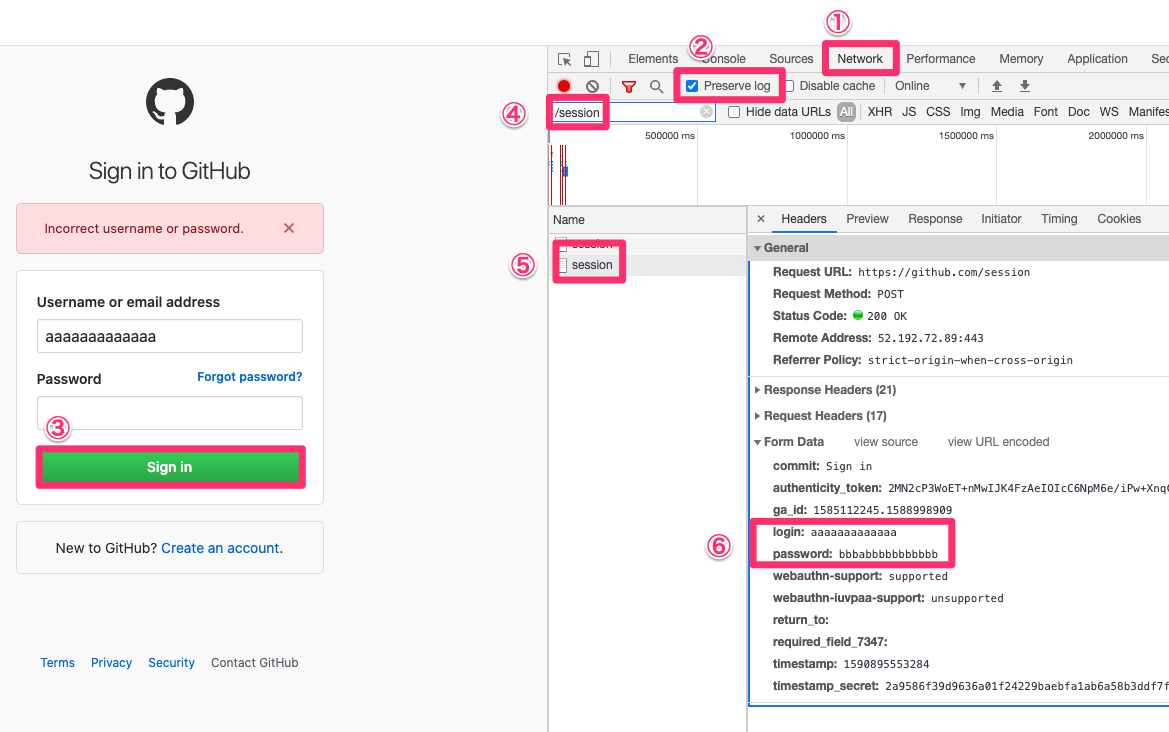This screenshot has width=1169, height=732.
Task: Stop recording network log red button
Action: coord(564,86)
